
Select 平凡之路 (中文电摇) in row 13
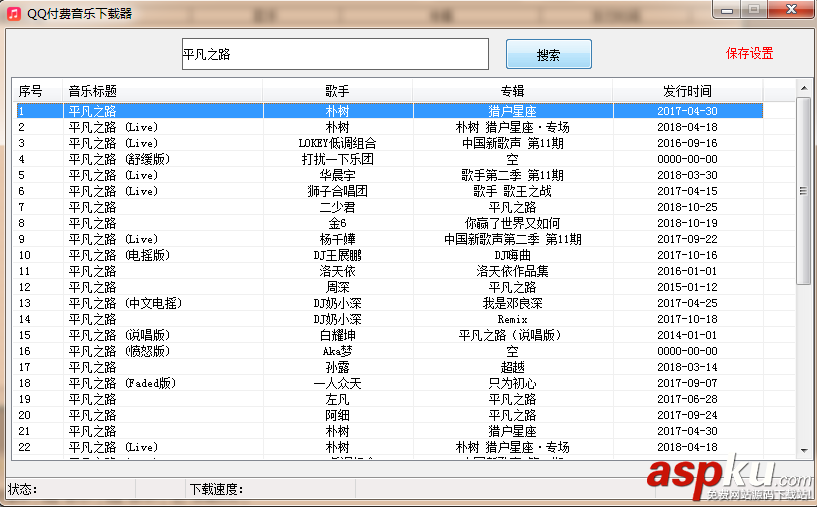125,303
